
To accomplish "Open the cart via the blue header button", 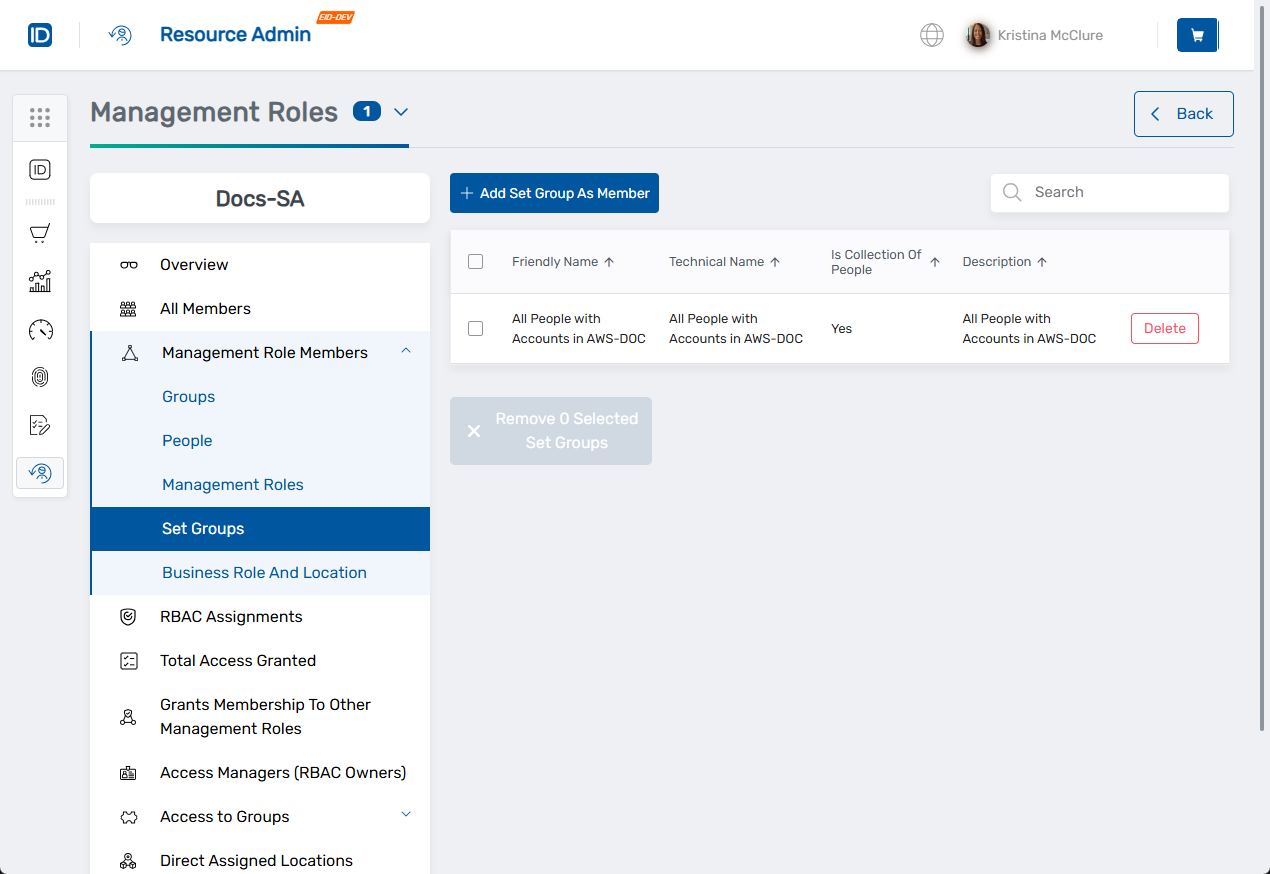I will [x=1197, y=35].
